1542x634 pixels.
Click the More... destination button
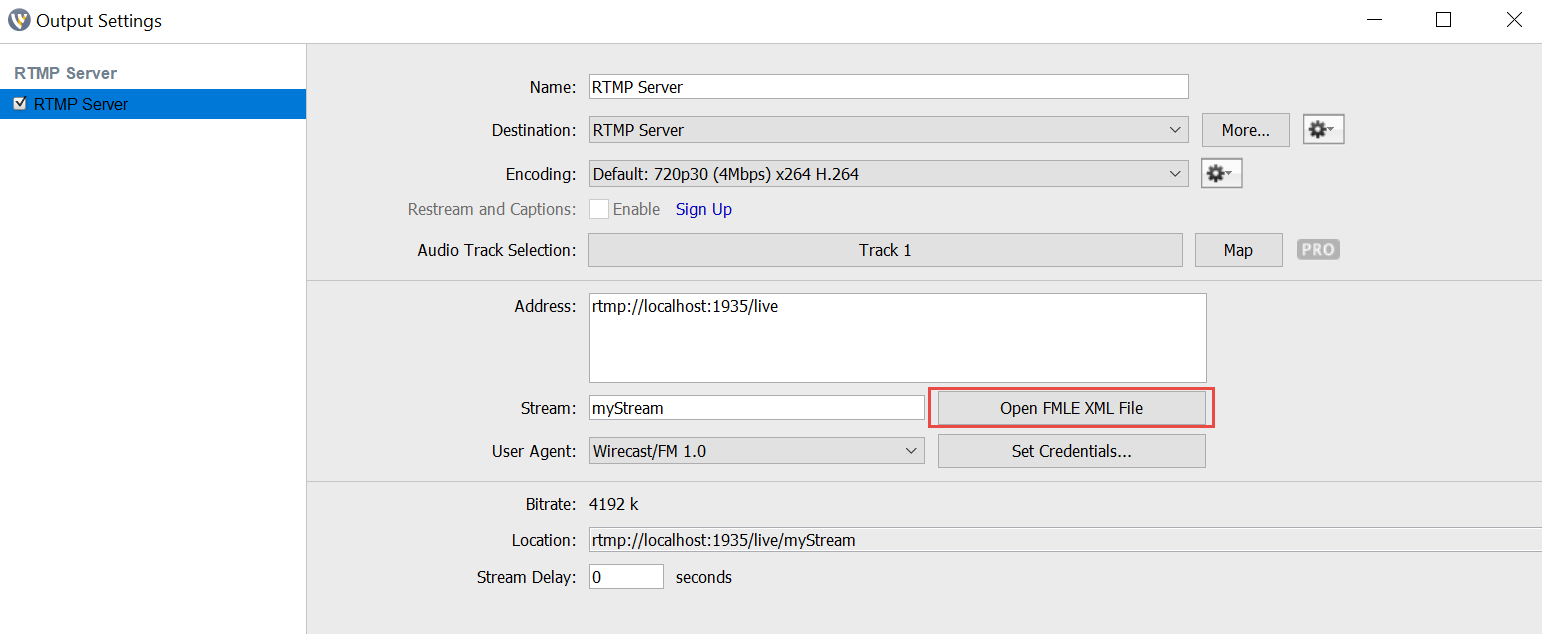pos(1245,130)
